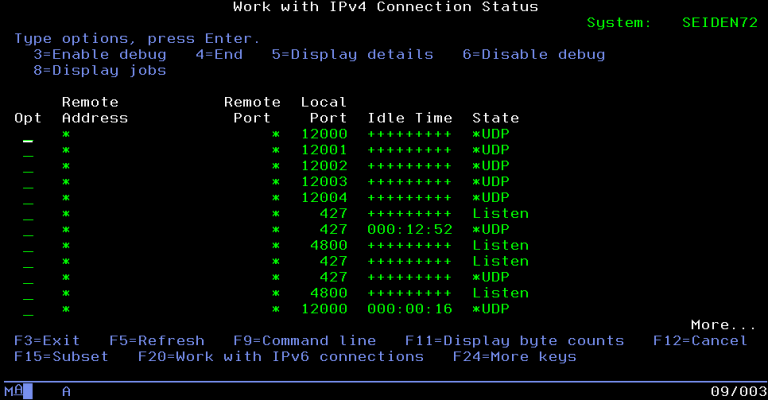Click the MA session indicator in status line
The height and width of the screenshot is (400, 768).
(x=14, y=391)
